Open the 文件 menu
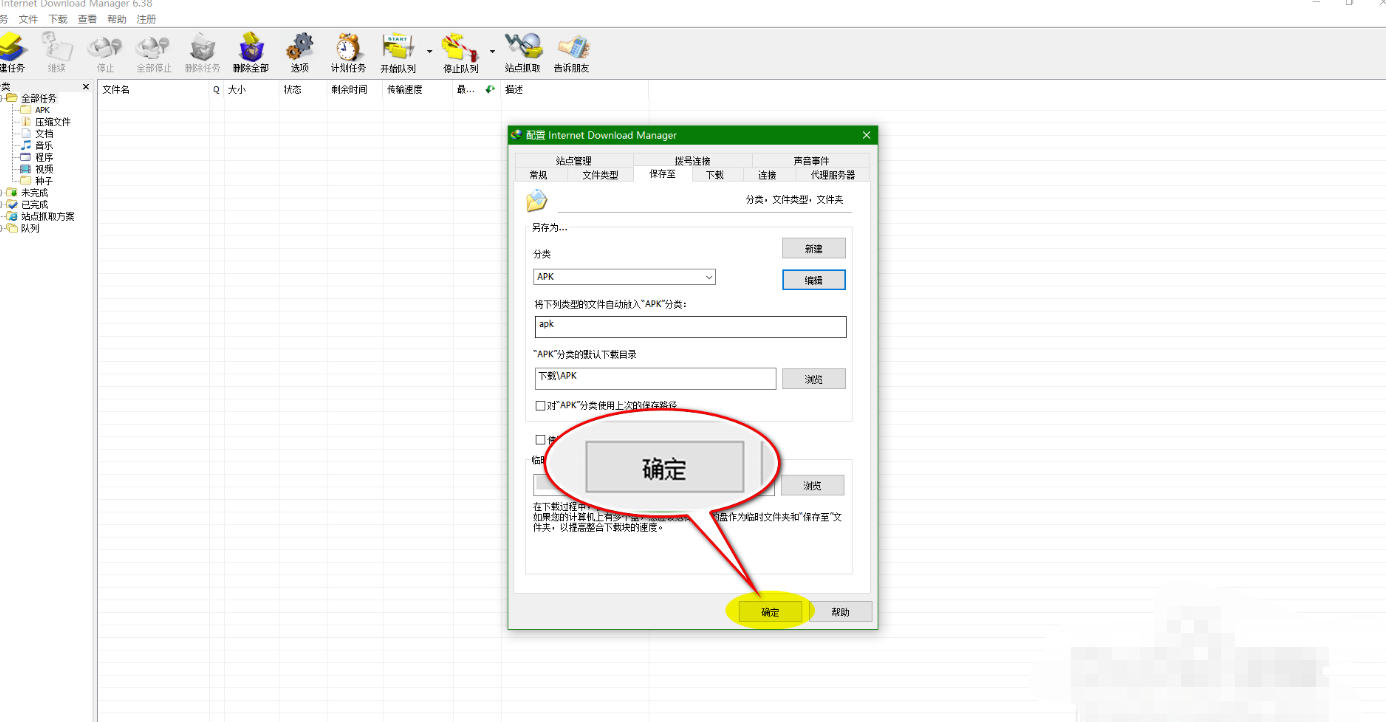The height and width of the screenshot is (722, 1386). [x=28, y=19]
